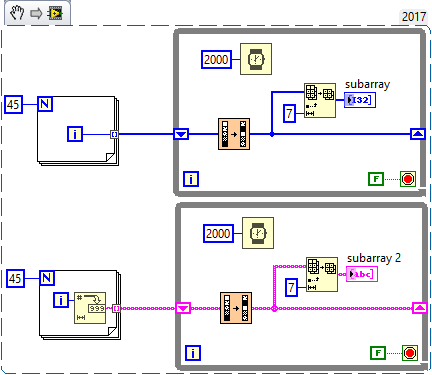432x375 pixels.
Task: Click the gray arrow icon in snippet header
Action: click(36, 14)
